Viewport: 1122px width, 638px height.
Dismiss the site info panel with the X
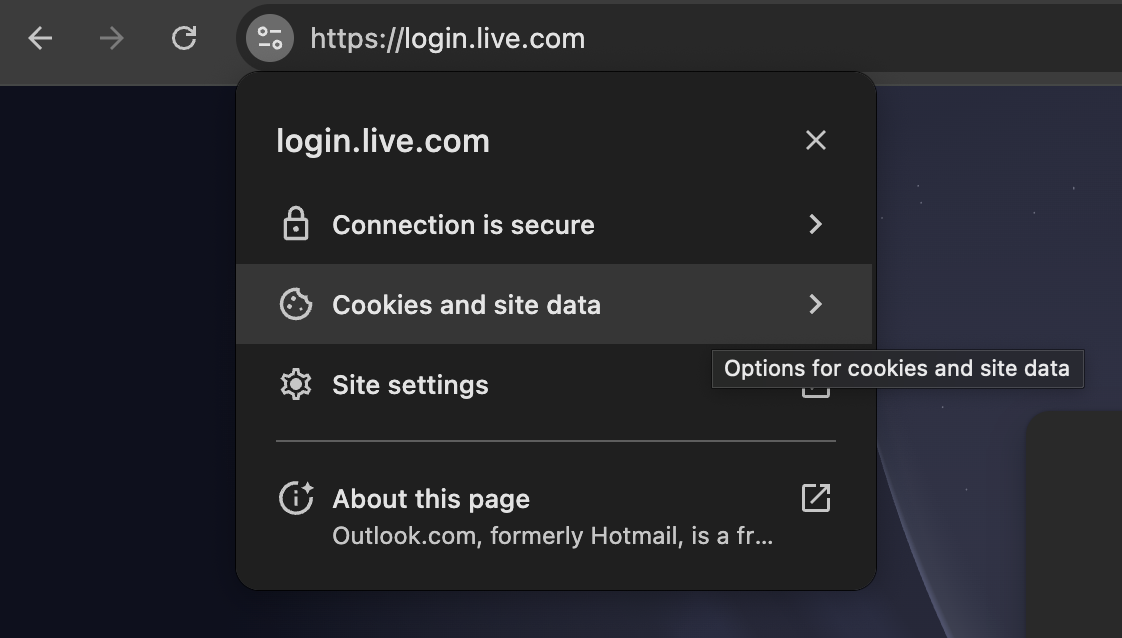coord(815,140)
